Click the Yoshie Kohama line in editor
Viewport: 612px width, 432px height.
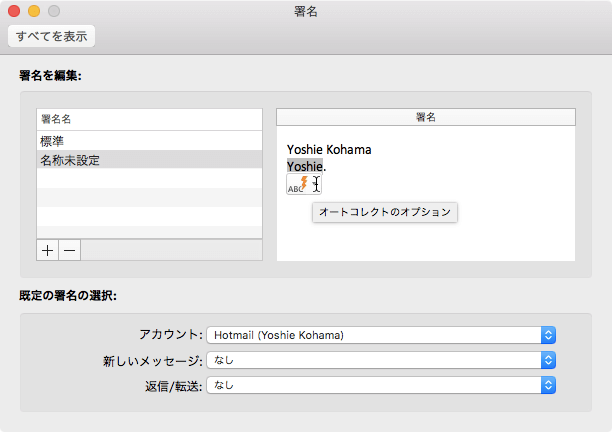[329, 150]
